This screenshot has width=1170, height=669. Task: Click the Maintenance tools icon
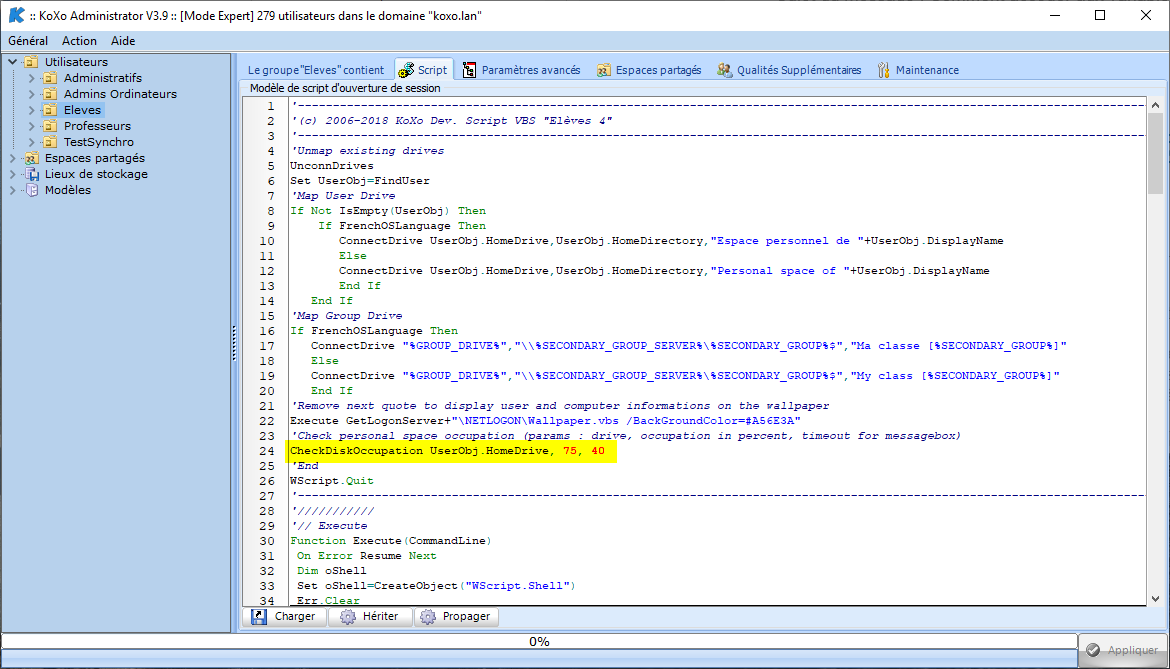[x=883, y=70]
